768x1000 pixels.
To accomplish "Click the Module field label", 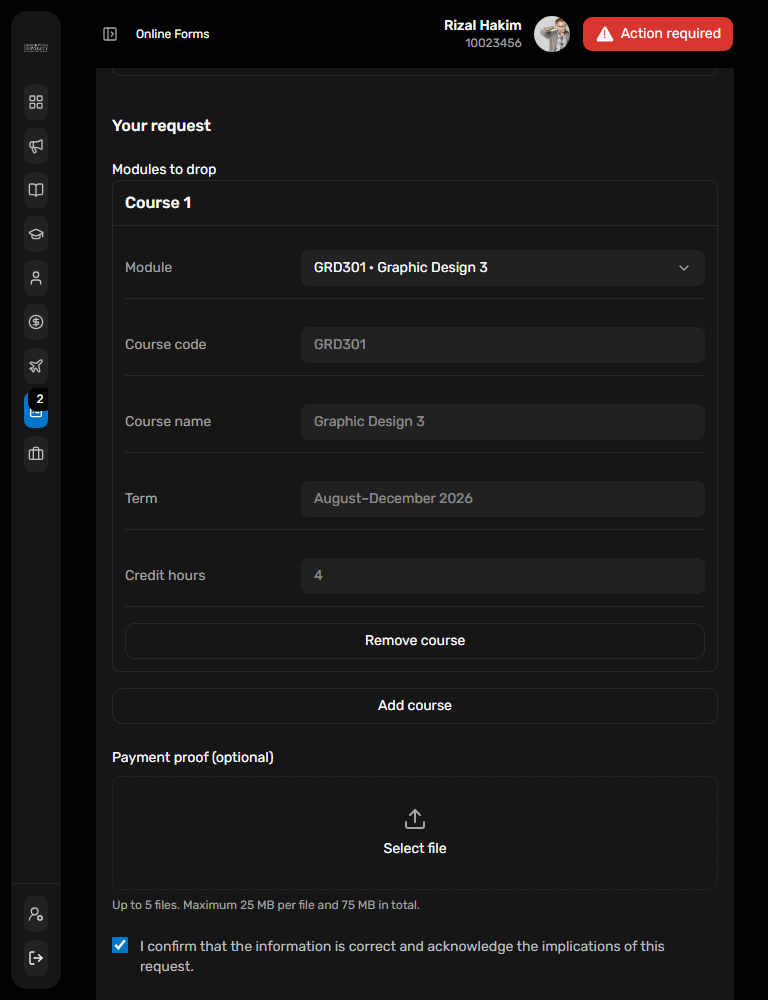I will pyautogui.click(x=149, y=267).
